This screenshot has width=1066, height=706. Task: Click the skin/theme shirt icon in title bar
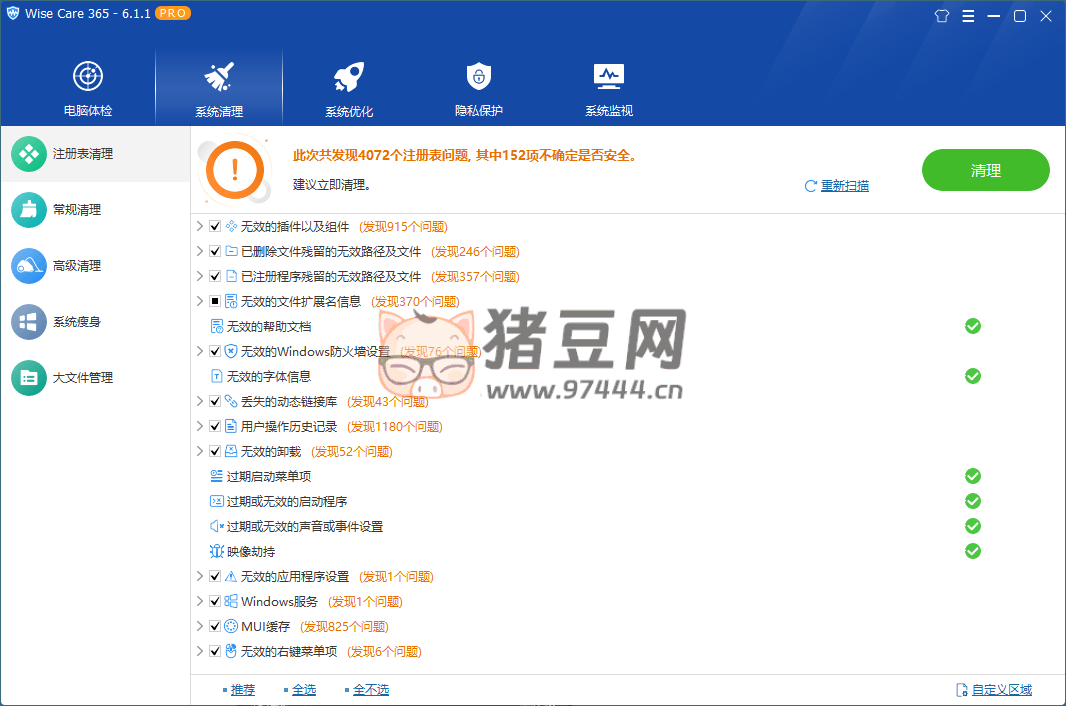(x=941, y=16)
